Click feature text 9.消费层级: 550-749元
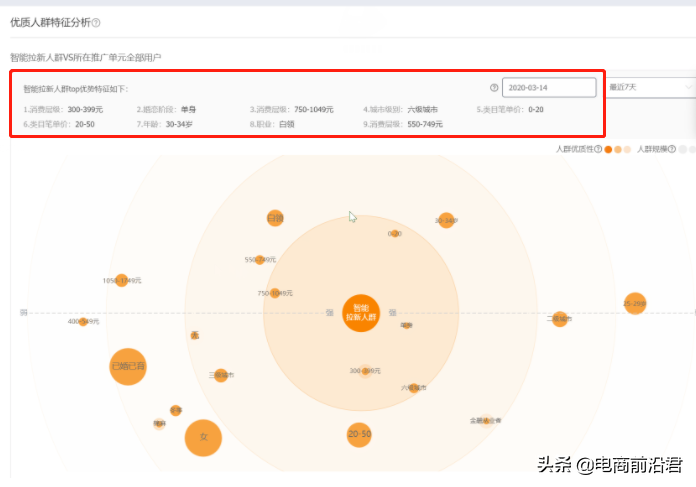The image size is (696, 487). click(403, 124)
